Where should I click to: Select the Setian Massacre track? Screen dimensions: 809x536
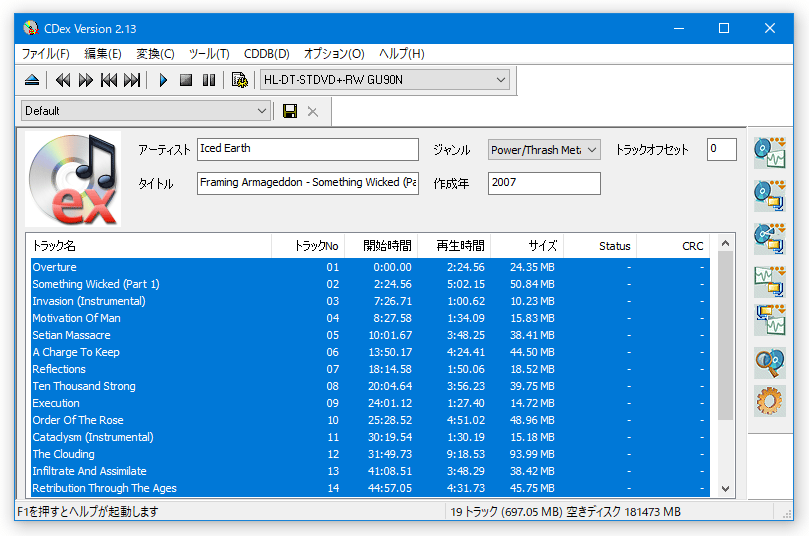(370, 335)
